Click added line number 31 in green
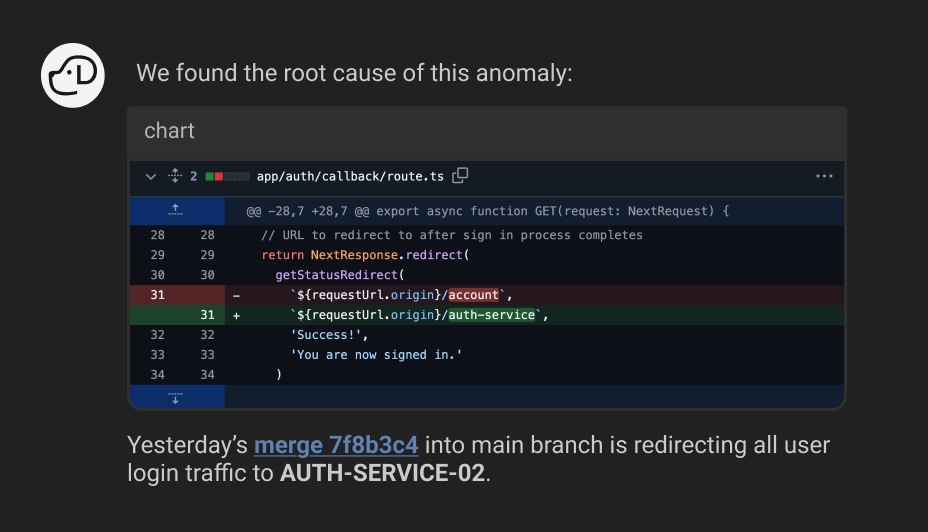This screenshot has height=532, width=928. [207, 315]
